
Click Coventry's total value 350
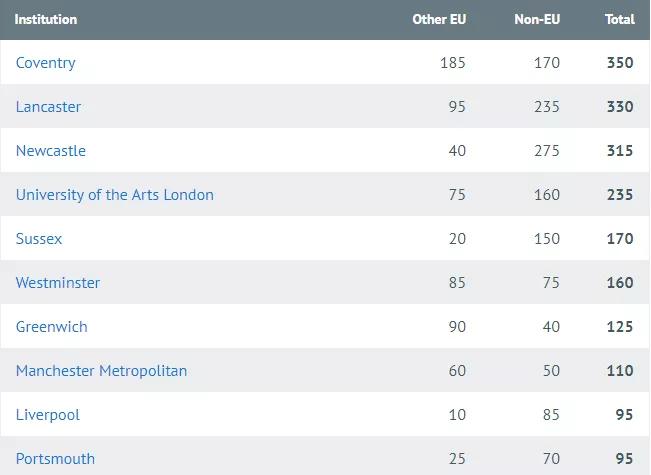pyautogui.click(x=620, y=63)
